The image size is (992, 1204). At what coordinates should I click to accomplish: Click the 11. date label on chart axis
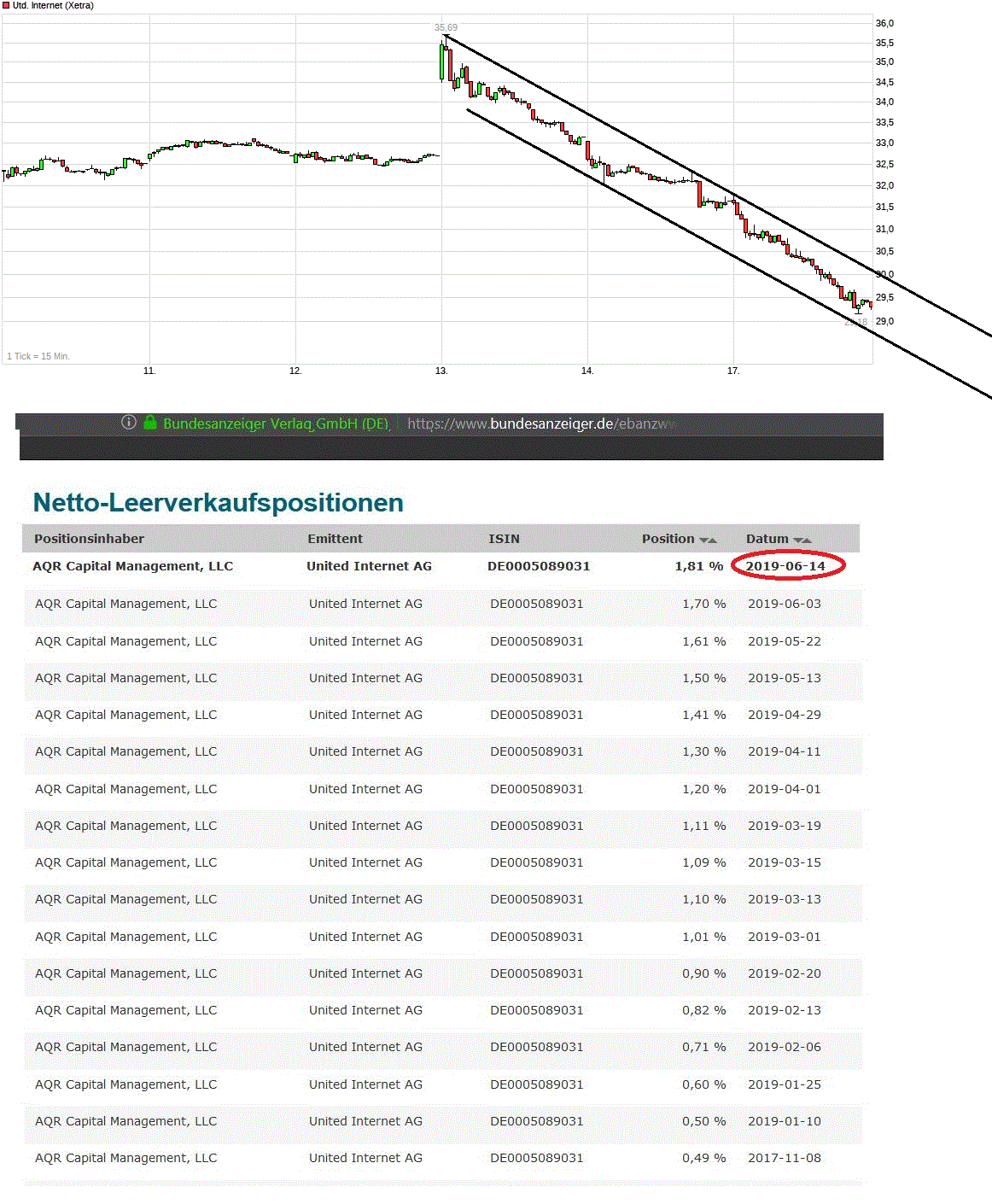coord(149,371)
